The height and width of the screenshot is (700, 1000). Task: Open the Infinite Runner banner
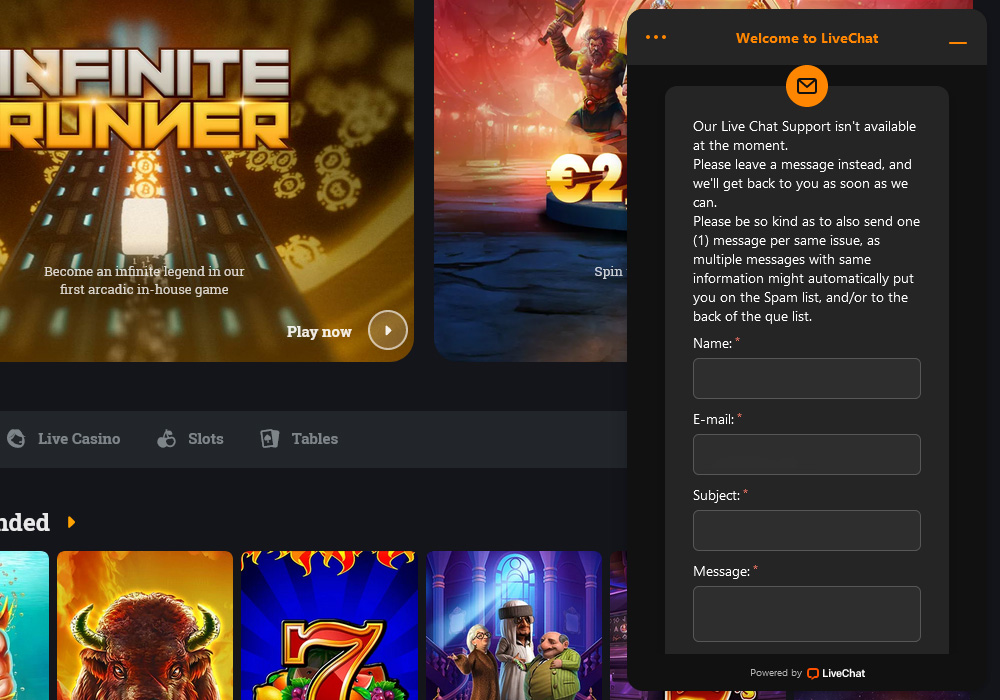[x=207, y=180]
